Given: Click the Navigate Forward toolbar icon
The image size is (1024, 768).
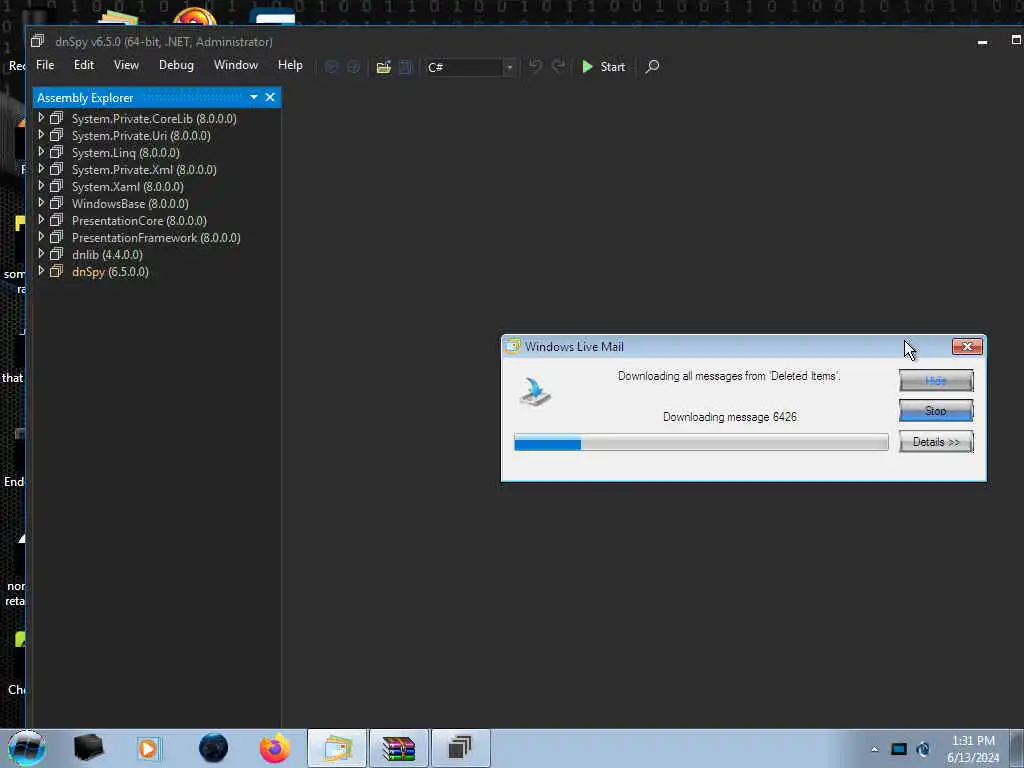Looking at the screenshot, I should tap(353, 67).
